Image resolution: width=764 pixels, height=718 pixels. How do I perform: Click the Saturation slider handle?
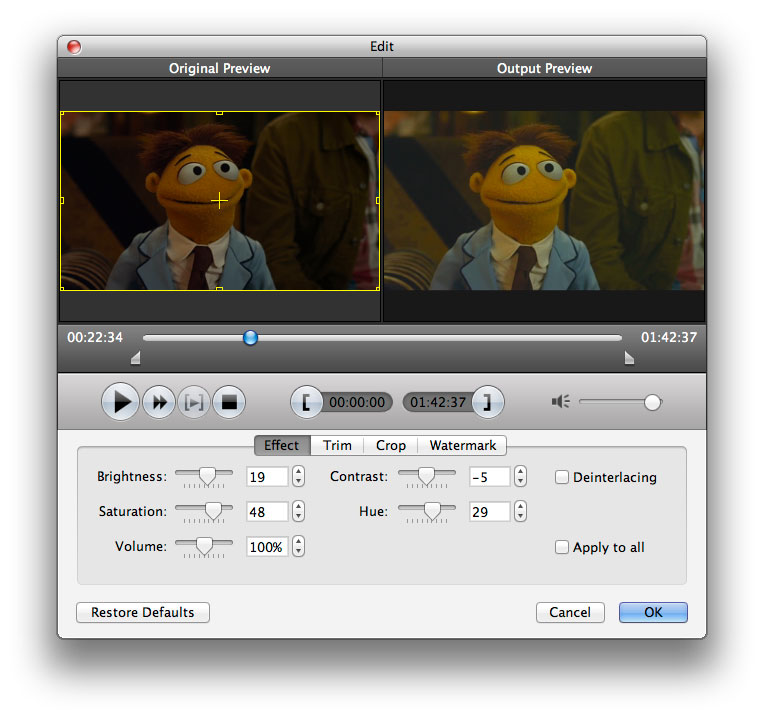click(x=213, y=510)
